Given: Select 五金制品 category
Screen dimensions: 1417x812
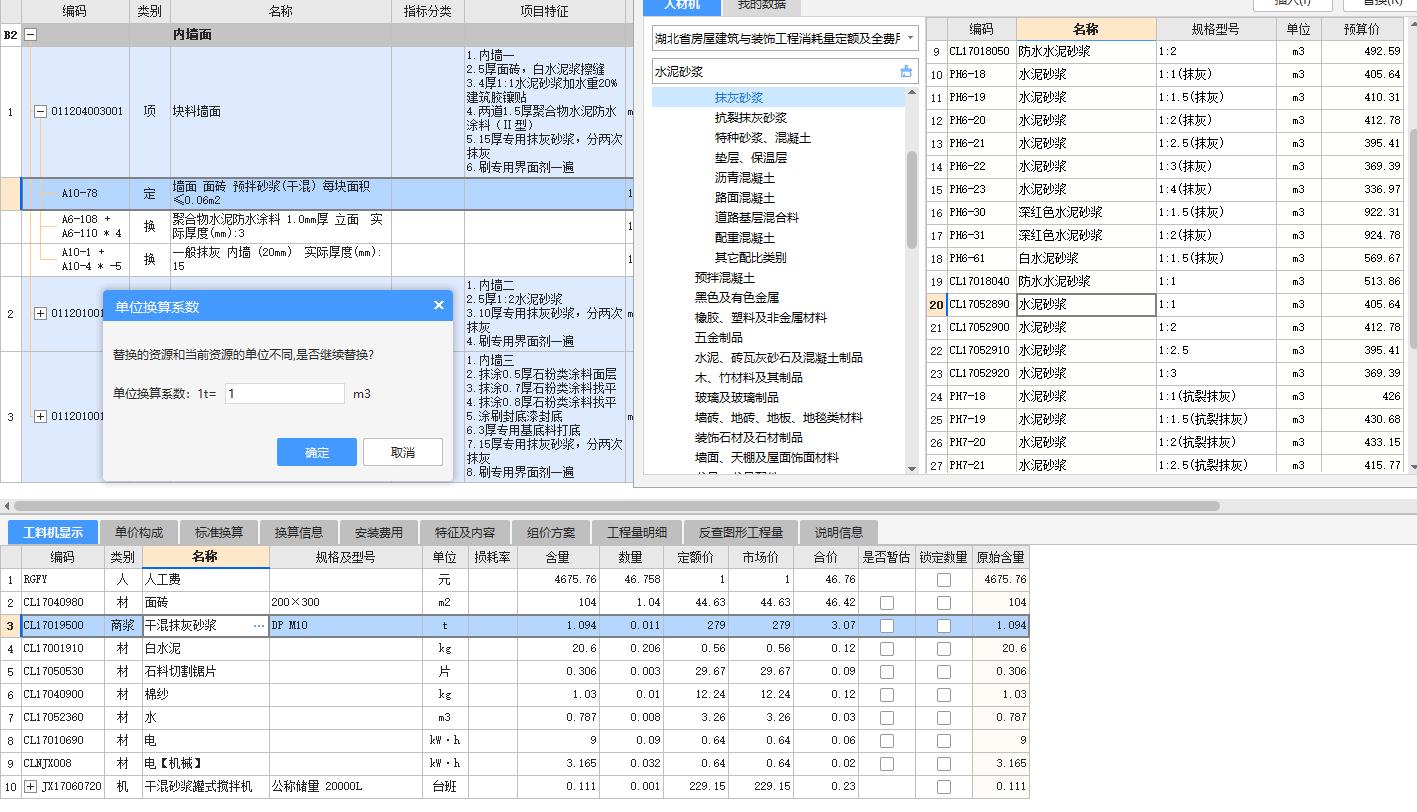Looking at the screenshot, I should click(719, 338).
